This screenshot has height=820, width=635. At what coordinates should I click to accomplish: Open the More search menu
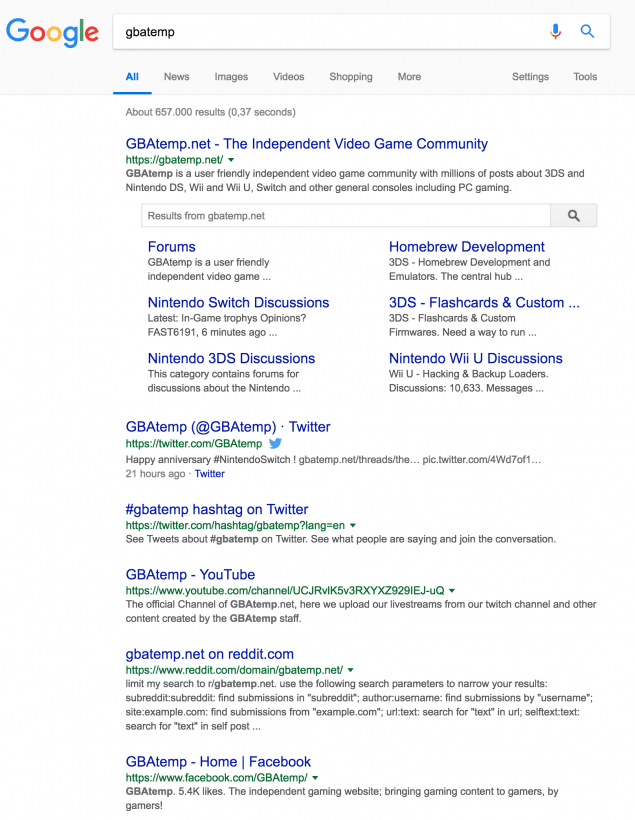click(x=409, y=77)
